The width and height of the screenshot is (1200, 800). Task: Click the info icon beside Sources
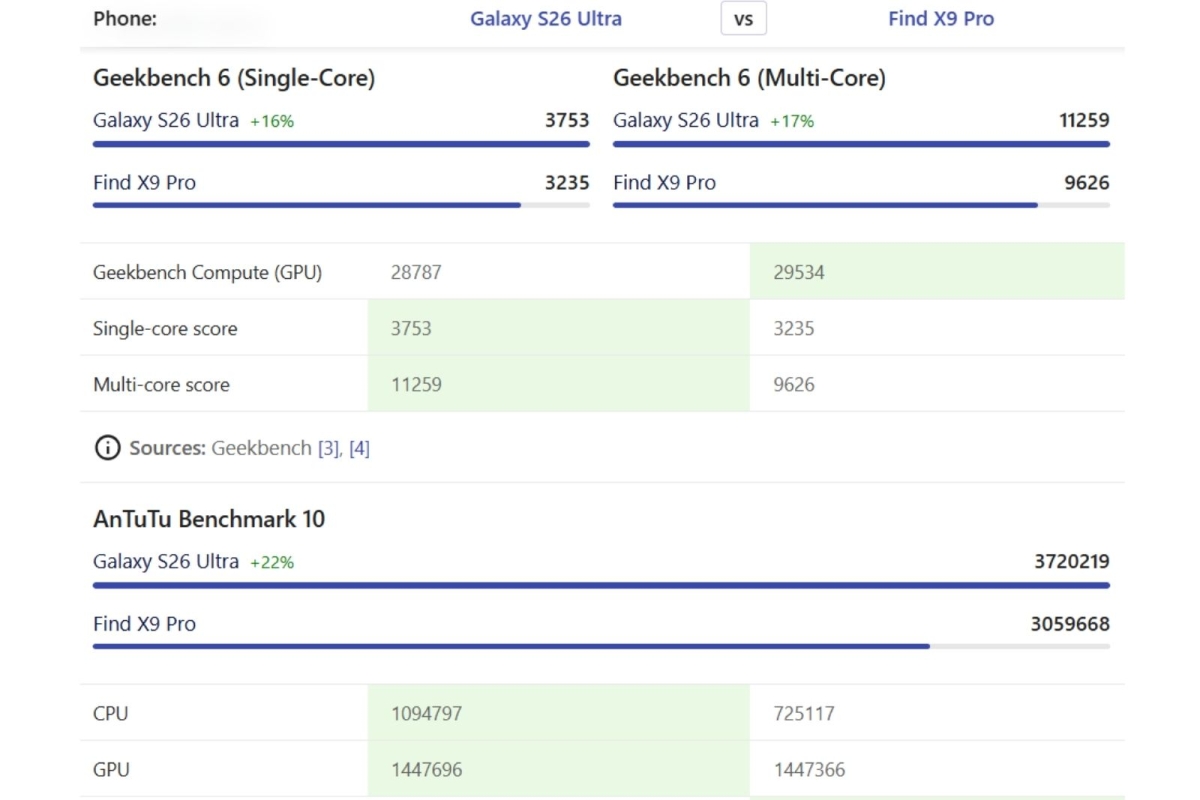click(x=107, y=448)
